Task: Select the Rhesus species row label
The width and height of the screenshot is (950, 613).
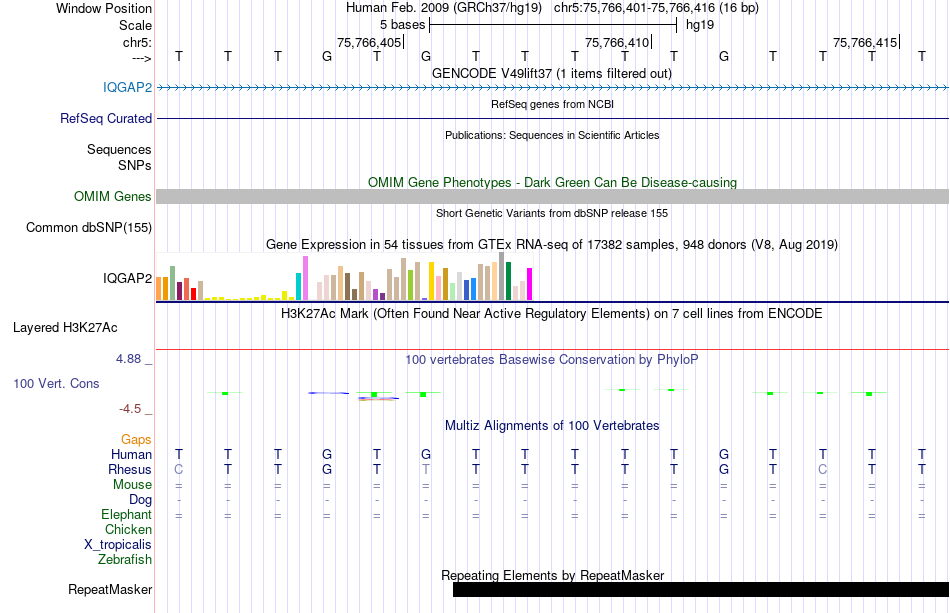Action: (130, 469)
